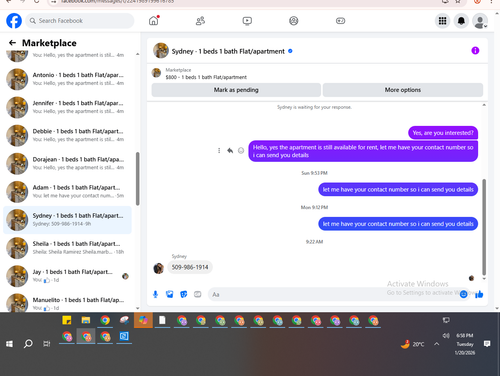500x376 pixels.
Task: Open the Watch video icon
Action: click(247, 21)
